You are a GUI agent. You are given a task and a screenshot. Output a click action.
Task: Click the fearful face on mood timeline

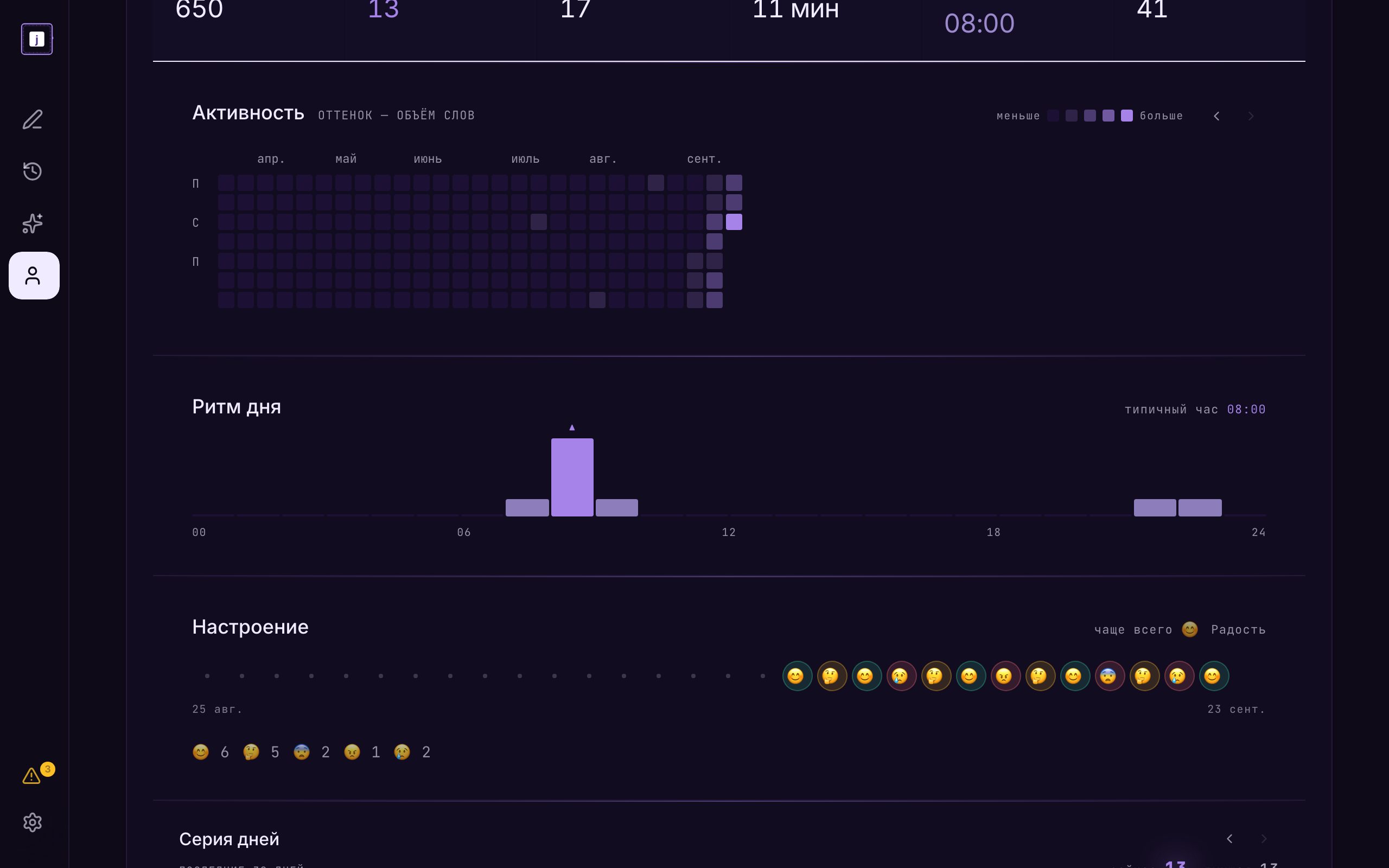[x=1109, y=676]
